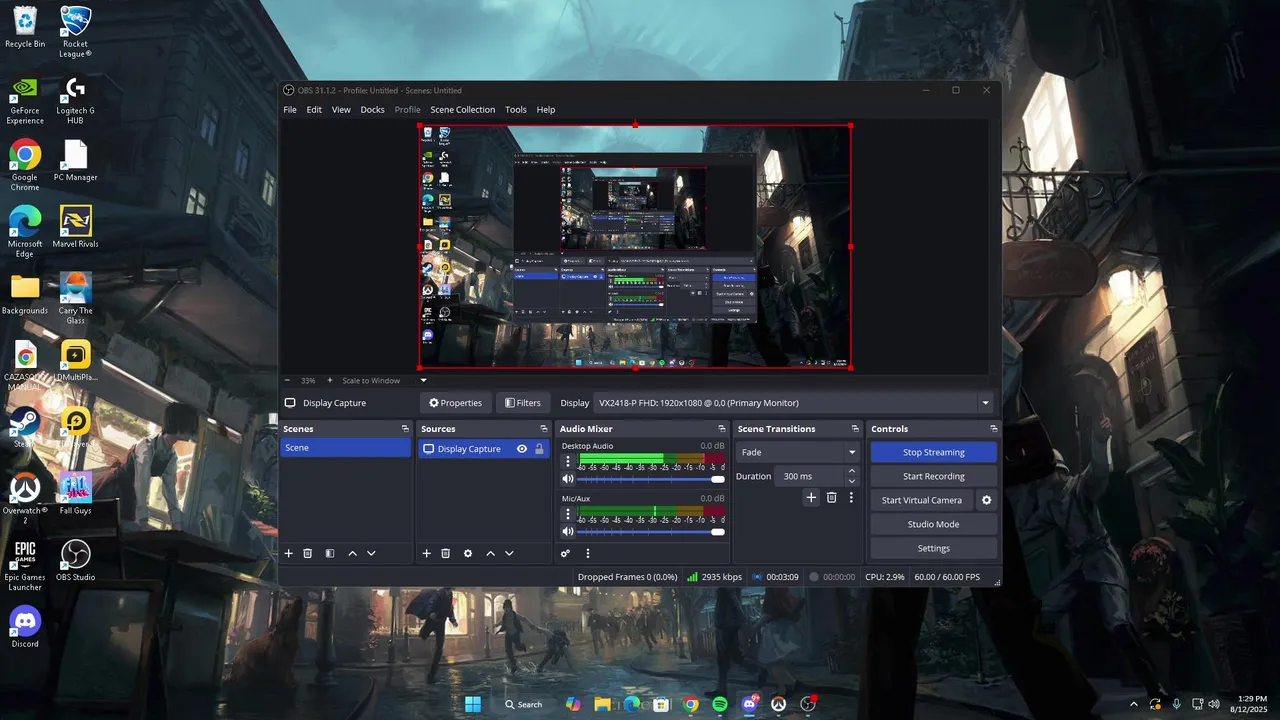Pop out the Controls dock
The image size is (1280, 720).
(993, 429)
